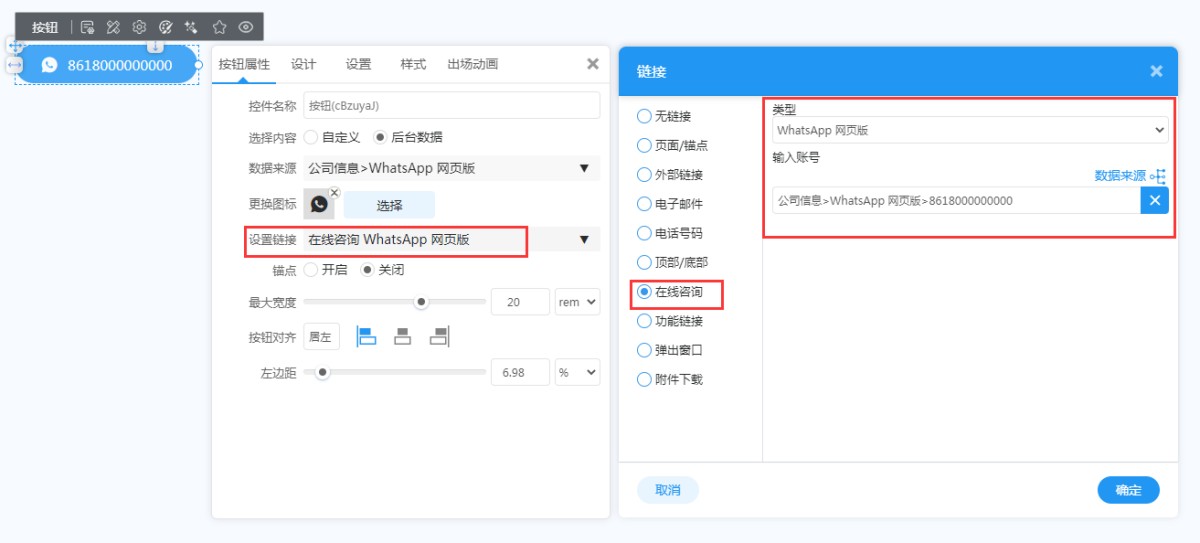Remove the WhatsApp icon thumbnail with X

[x=334, y=193]
